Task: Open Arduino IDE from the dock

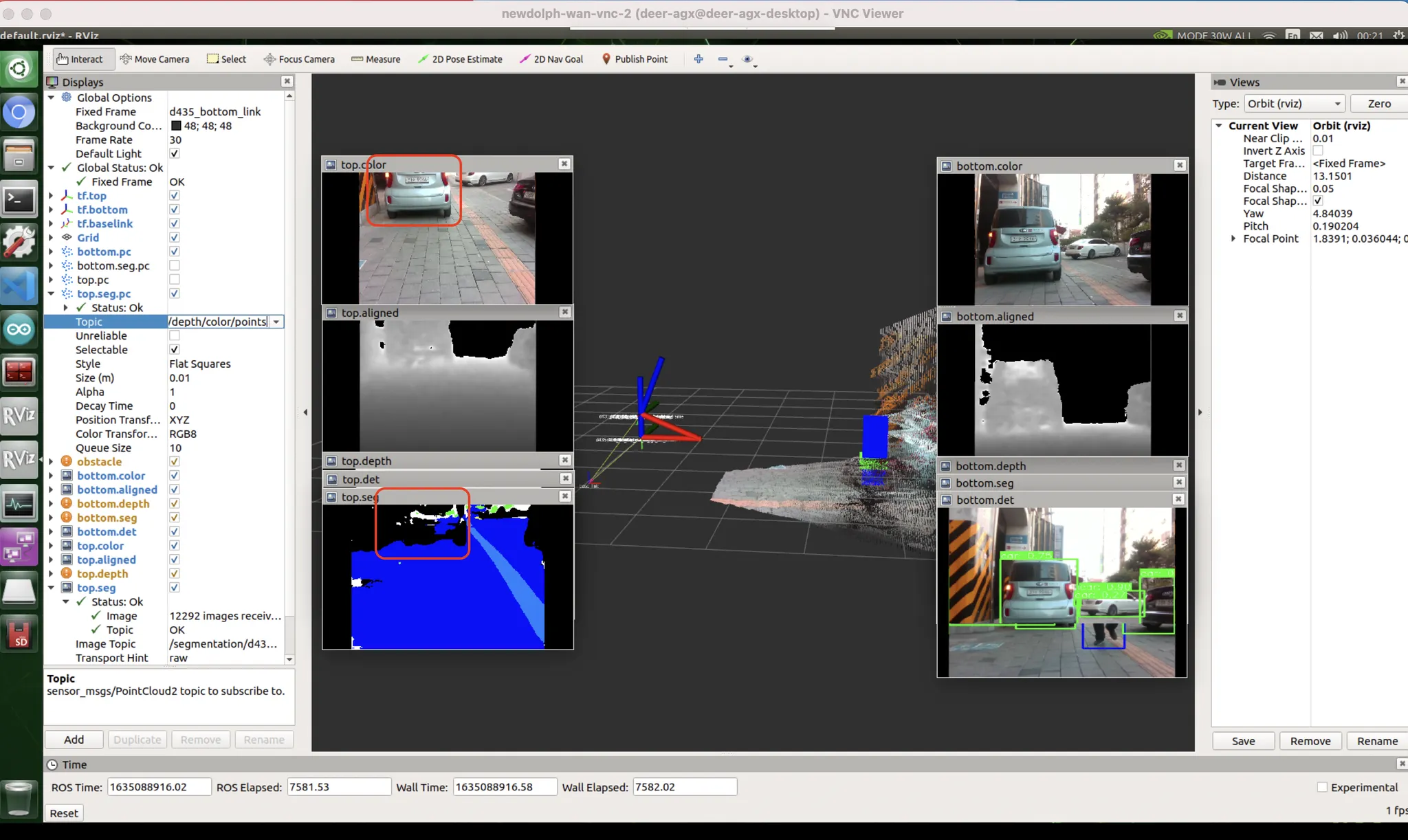Action: pyautogui.click(x=19, y=329)
